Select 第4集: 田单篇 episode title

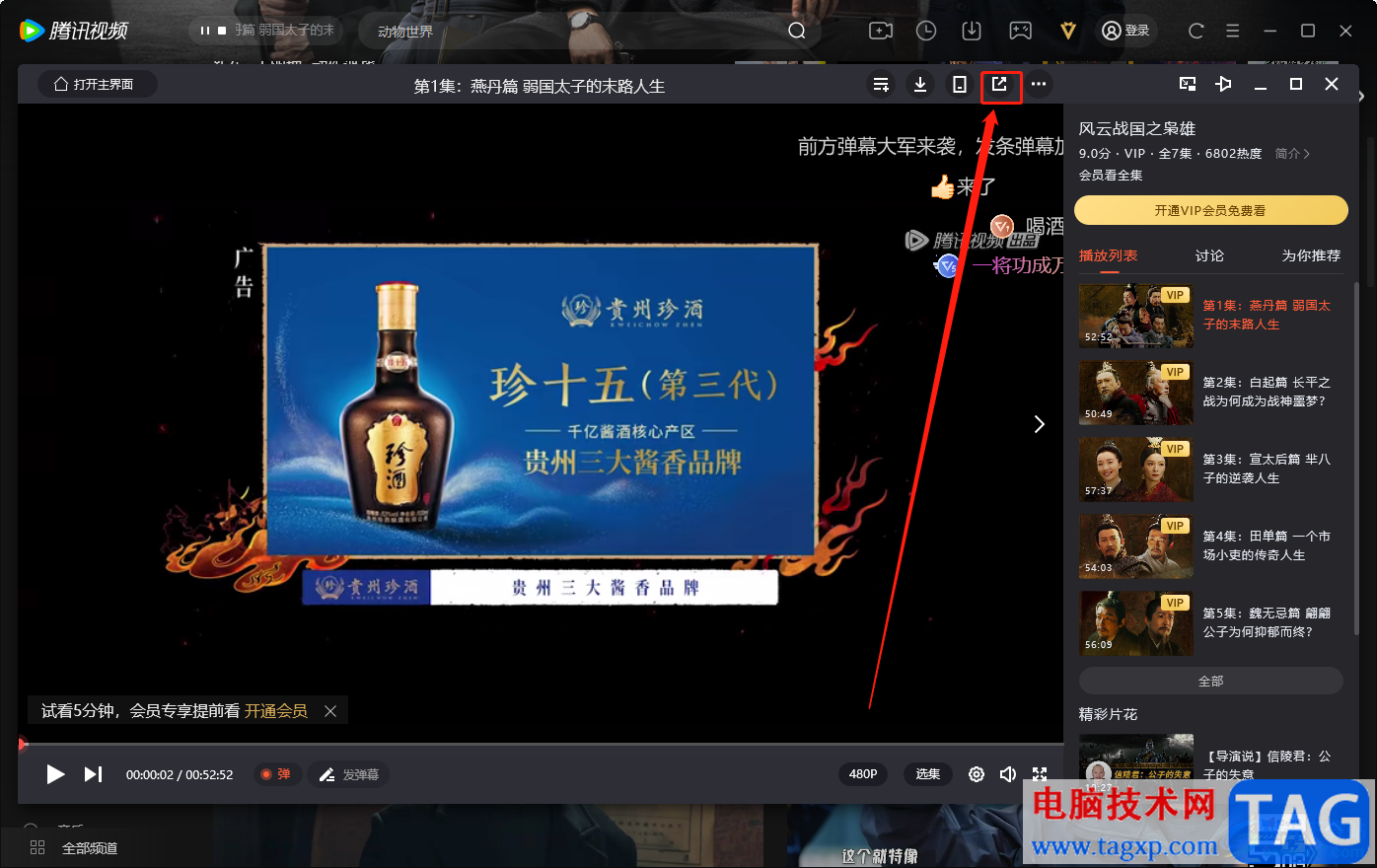[1267, 545]
